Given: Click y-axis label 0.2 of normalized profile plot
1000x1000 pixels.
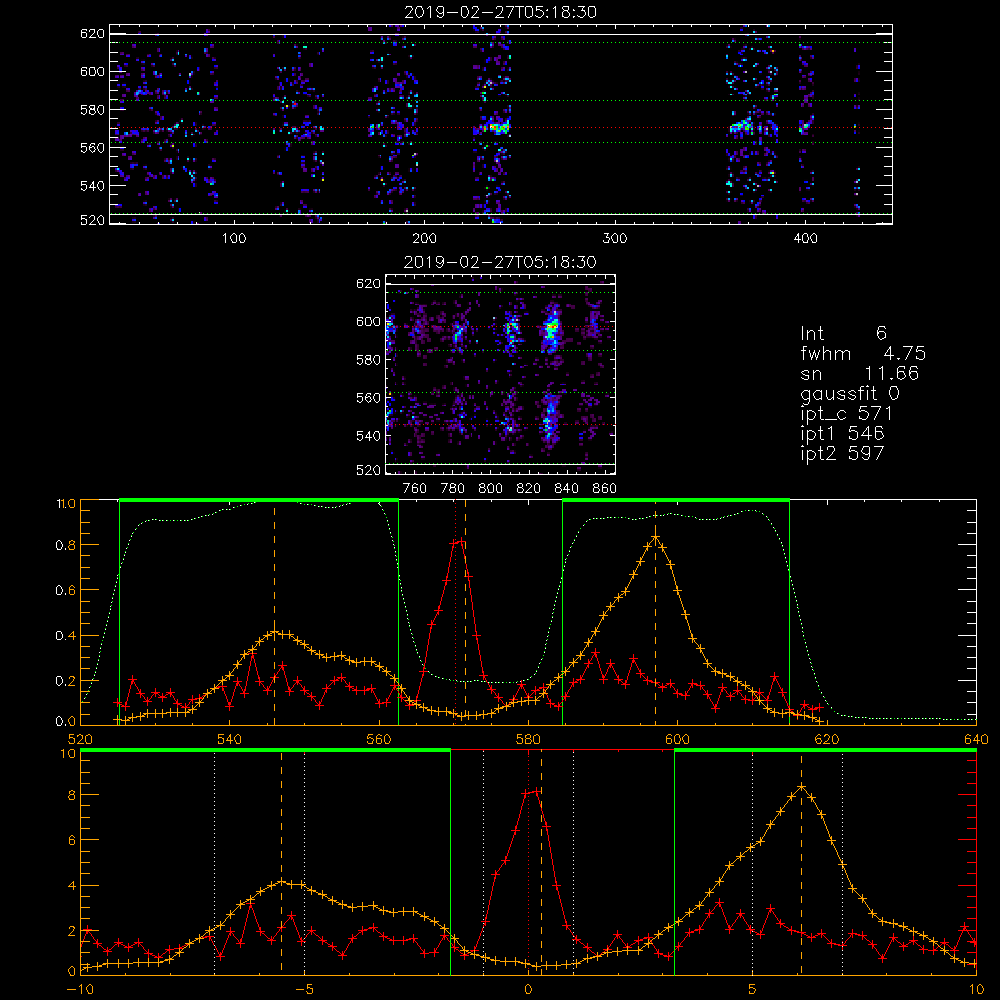Looking at the screenshot, I should pos(66,681).
